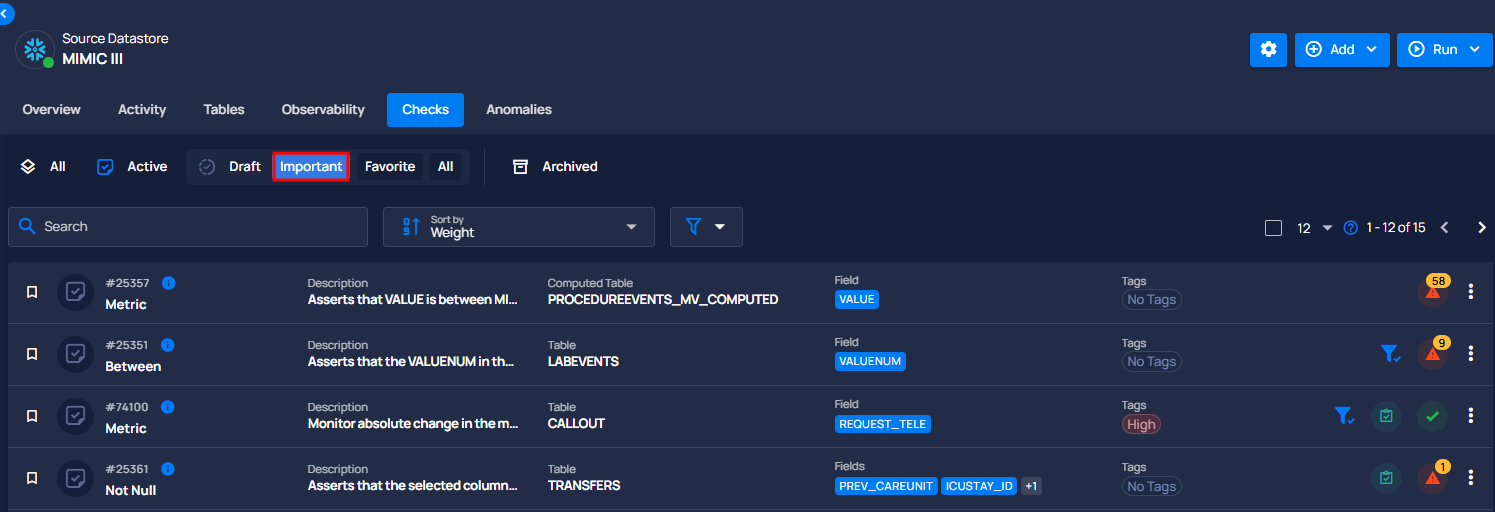
Task: Open info icon next to #25351
Action: click(x=168, y=345)
